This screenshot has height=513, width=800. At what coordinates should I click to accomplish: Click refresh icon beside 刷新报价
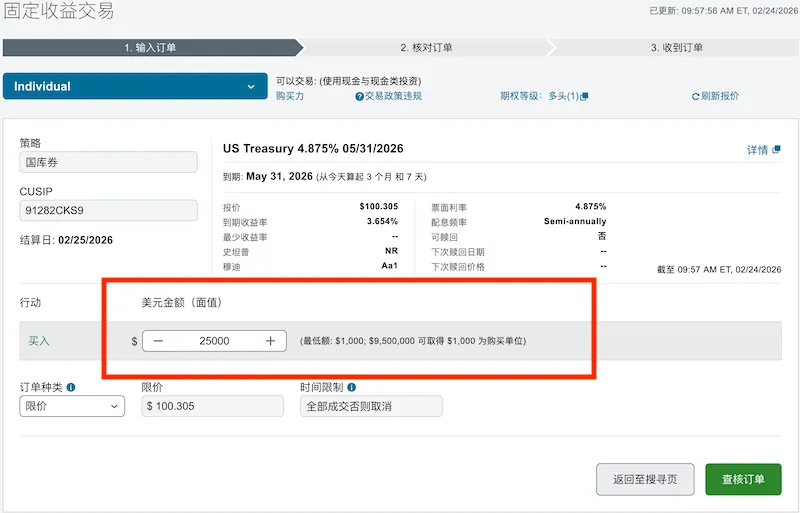point(695,96)
